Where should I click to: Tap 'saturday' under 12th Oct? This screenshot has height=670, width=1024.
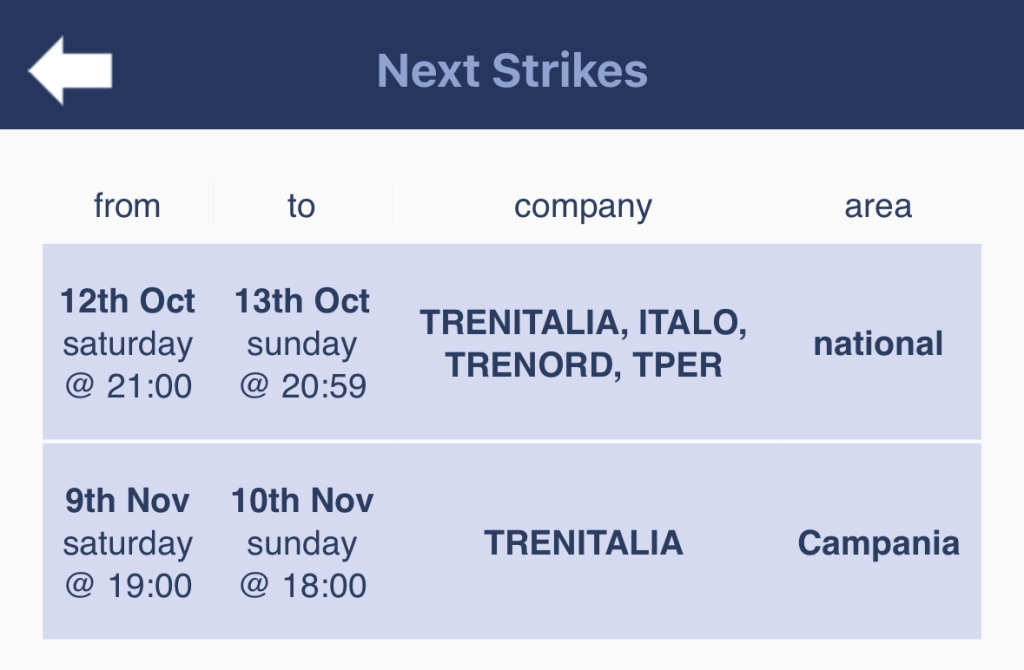tap(127, 344)
